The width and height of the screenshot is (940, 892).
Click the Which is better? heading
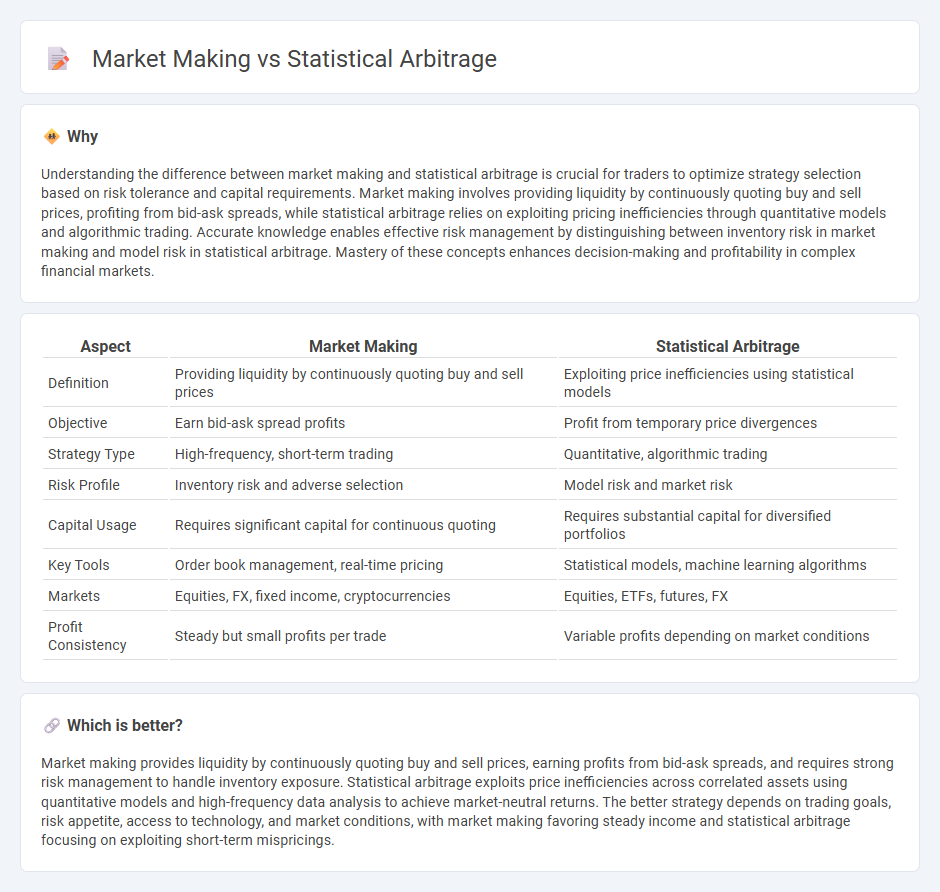coord(125,726)
